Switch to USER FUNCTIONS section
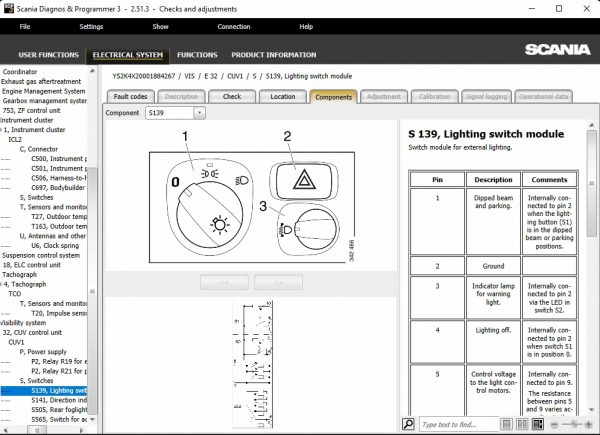This screenshot has width=600, height=435. pos(49,55)
